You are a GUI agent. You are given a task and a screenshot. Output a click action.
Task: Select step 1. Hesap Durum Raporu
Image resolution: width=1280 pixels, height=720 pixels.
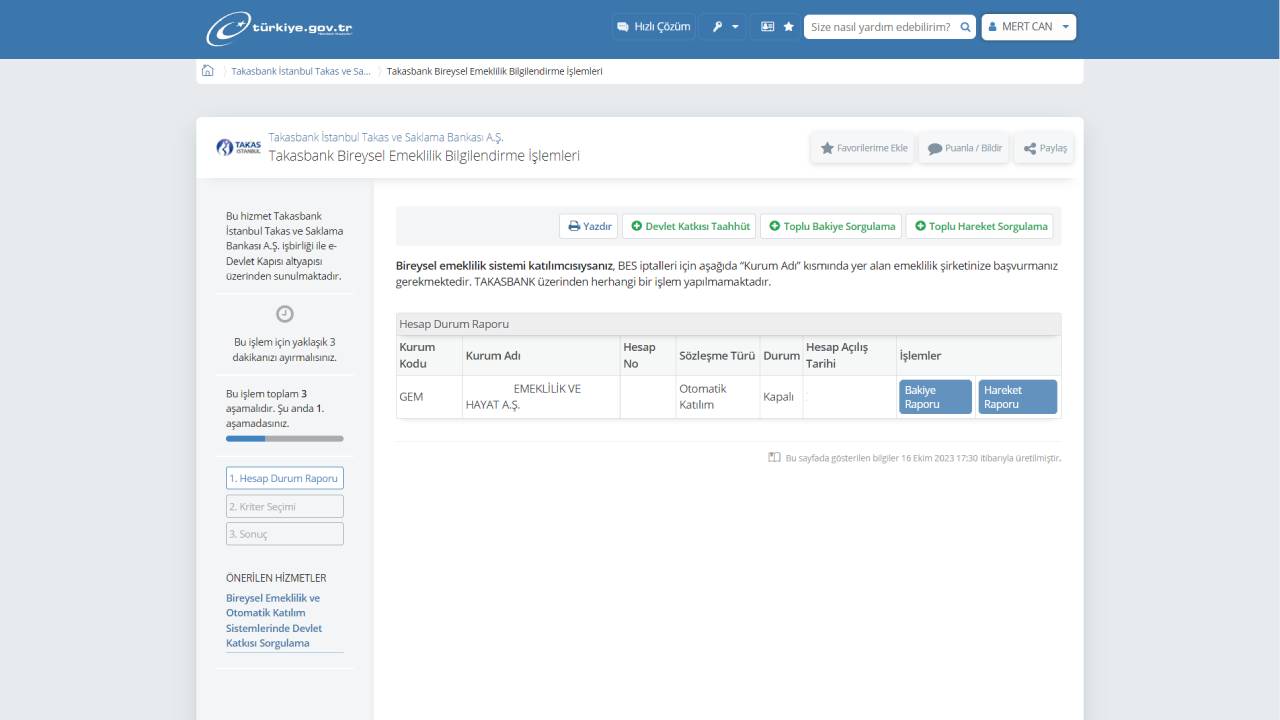pyautogui.click(x=285, y=478)
